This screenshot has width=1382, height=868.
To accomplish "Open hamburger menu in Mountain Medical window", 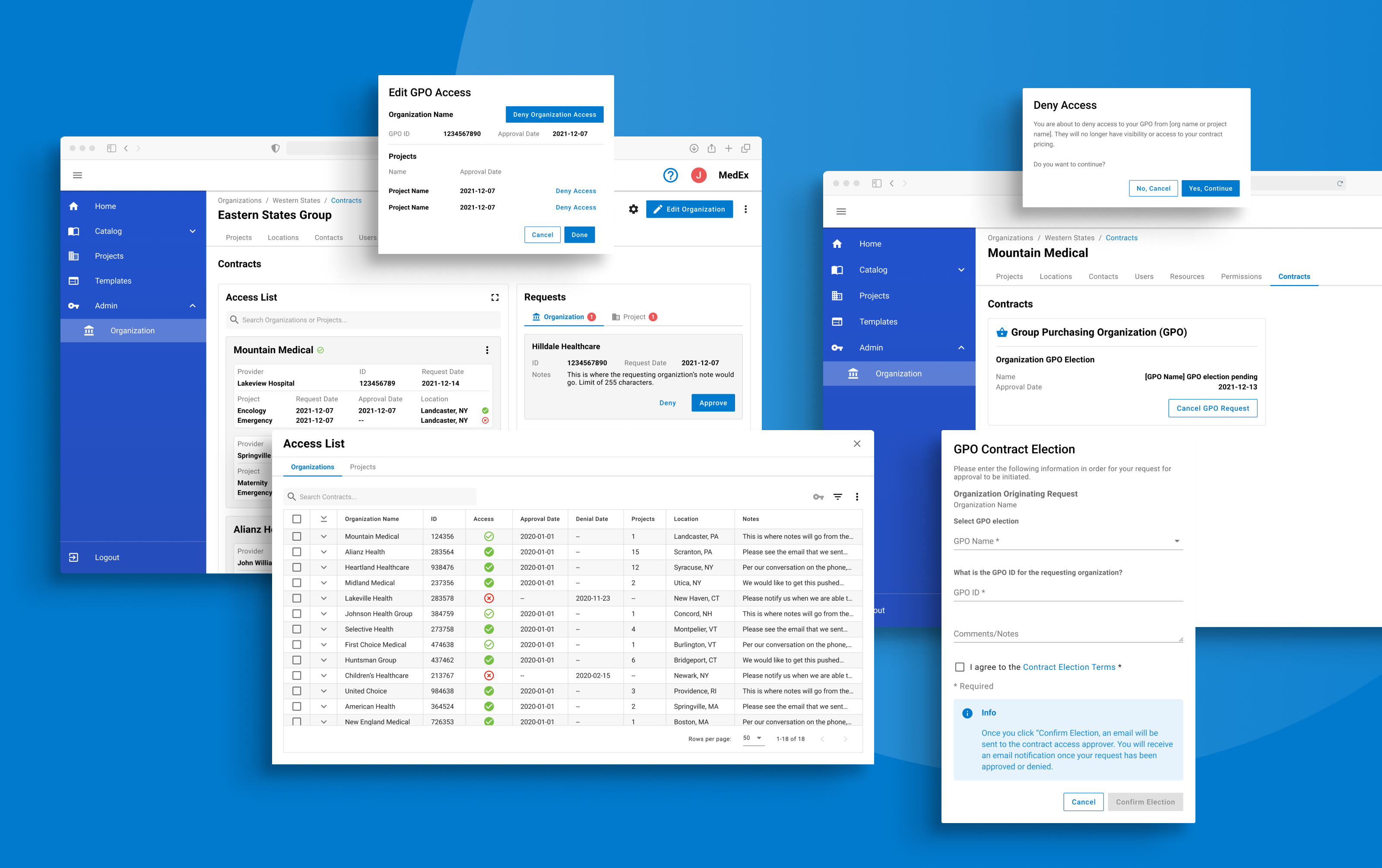I will coord(841,212).
